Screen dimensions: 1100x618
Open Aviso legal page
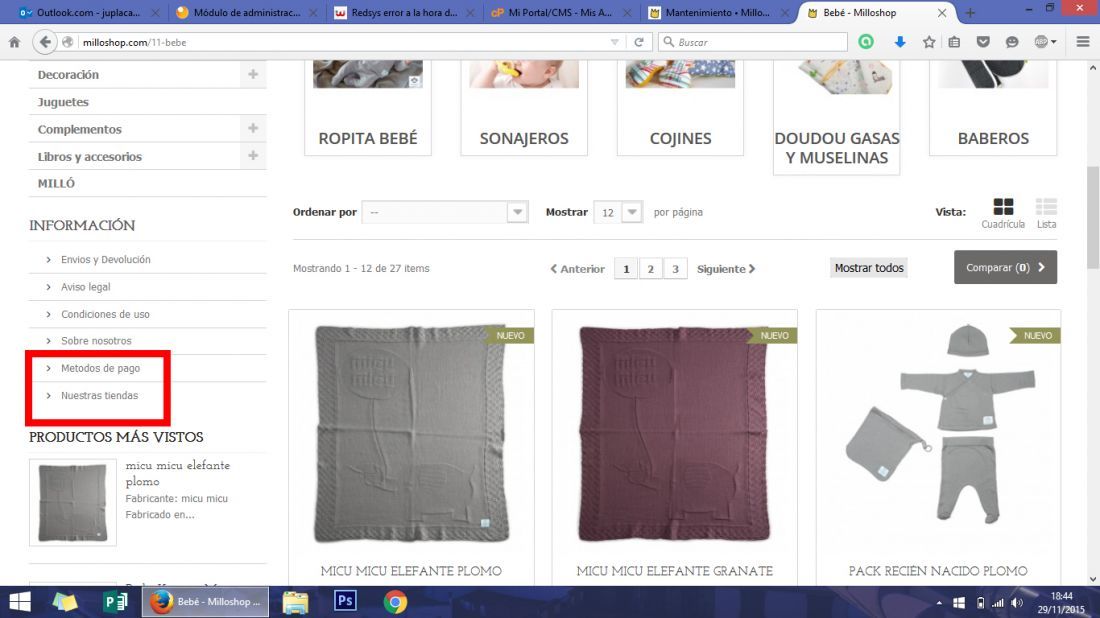pos(86,287)
